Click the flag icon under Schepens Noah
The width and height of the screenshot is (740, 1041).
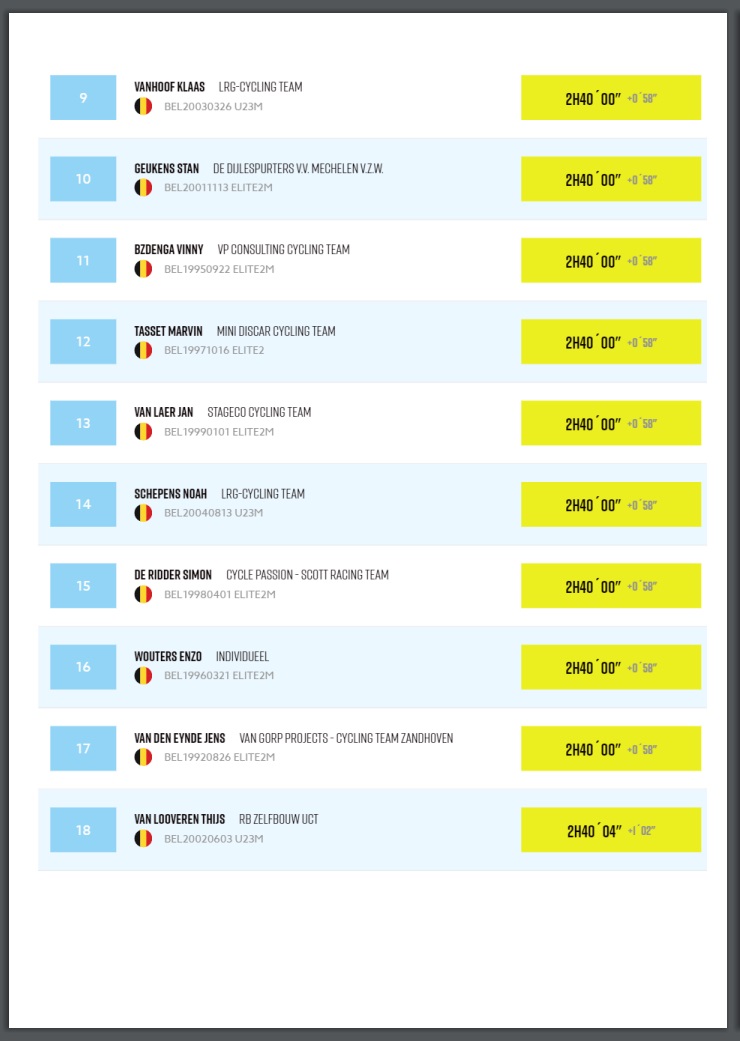[x=143, y=513]
